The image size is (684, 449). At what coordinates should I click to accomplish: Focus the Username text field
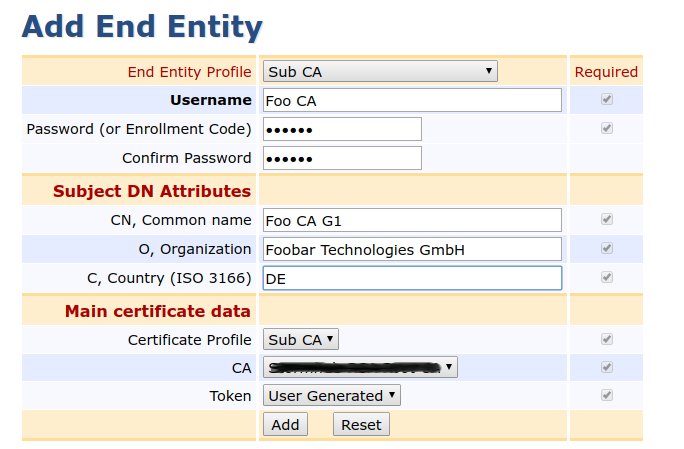tap(412, 100)
